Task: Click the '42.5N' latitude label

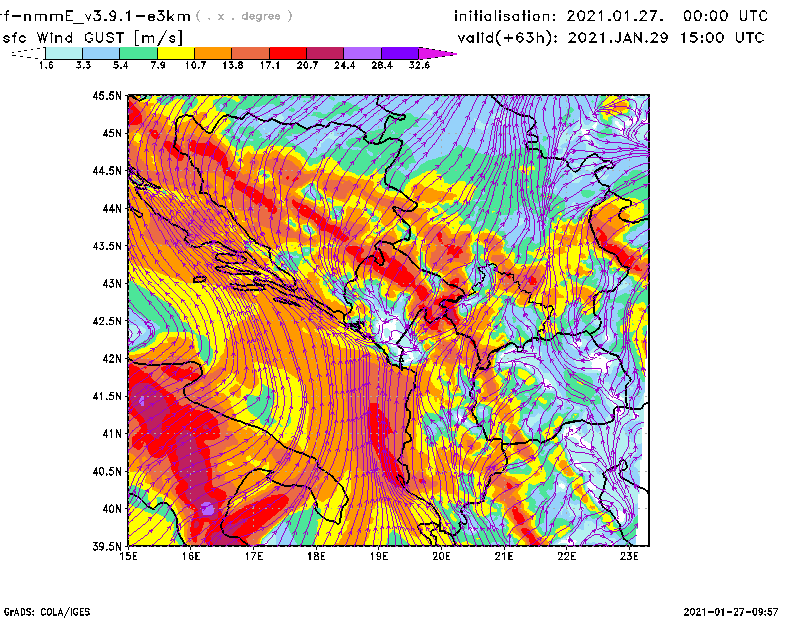Action: pyautogui.click(x=107, y=321)
